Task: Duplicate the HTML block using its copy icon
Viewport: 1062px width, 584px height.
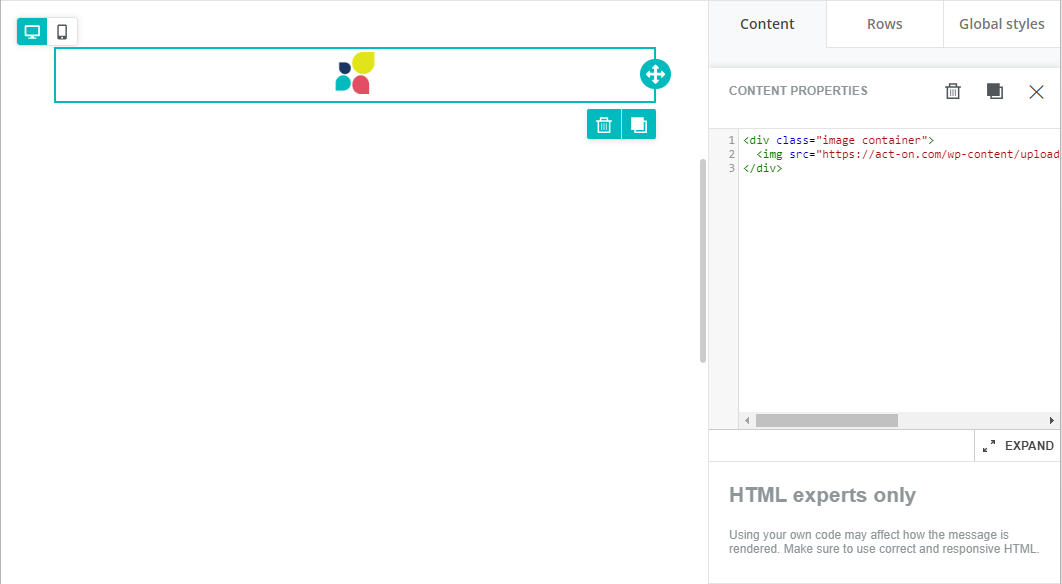Action: (x=639, y=124)
